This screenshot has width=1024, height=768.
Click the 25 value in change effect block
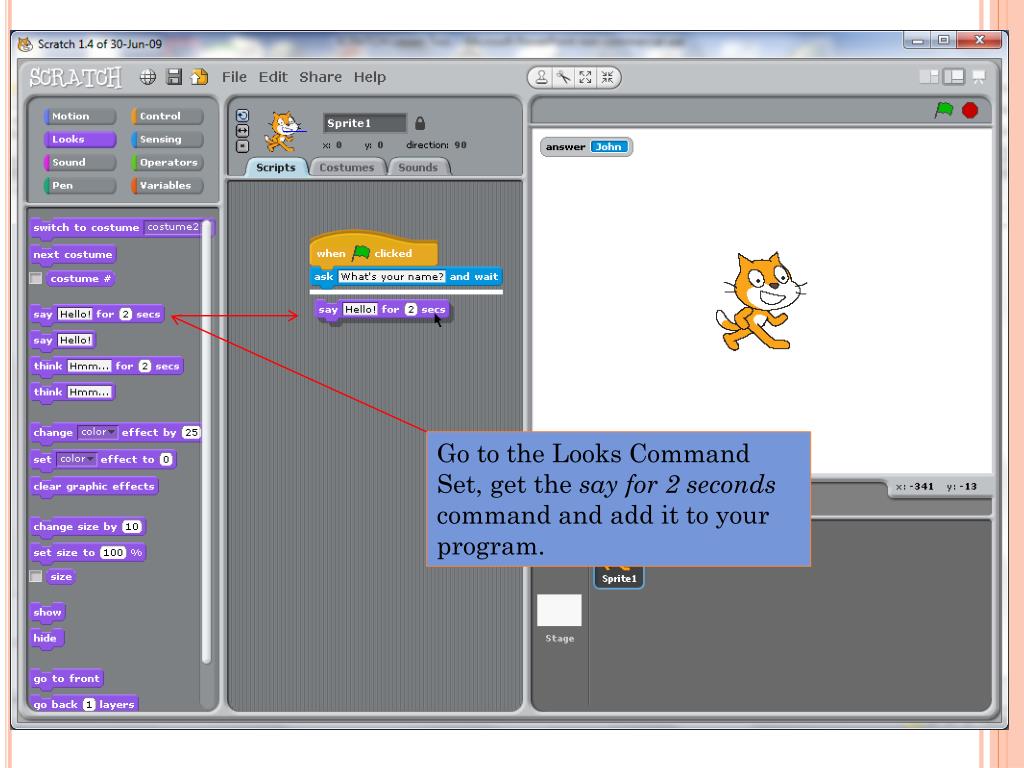(x=191, y=432)
